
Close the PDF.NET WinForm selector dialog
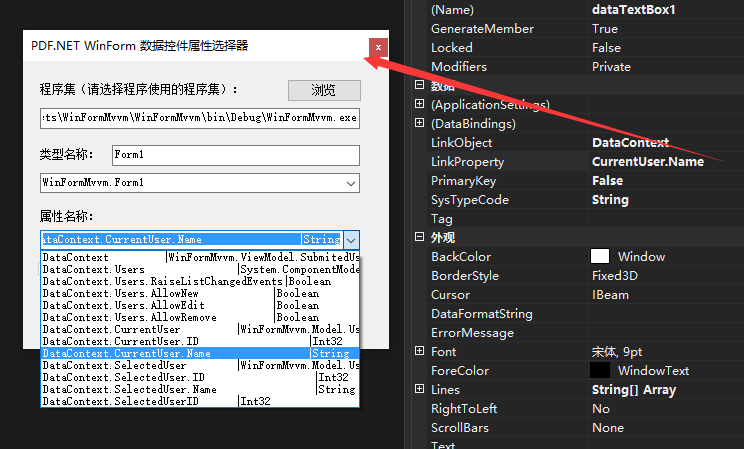378,47
